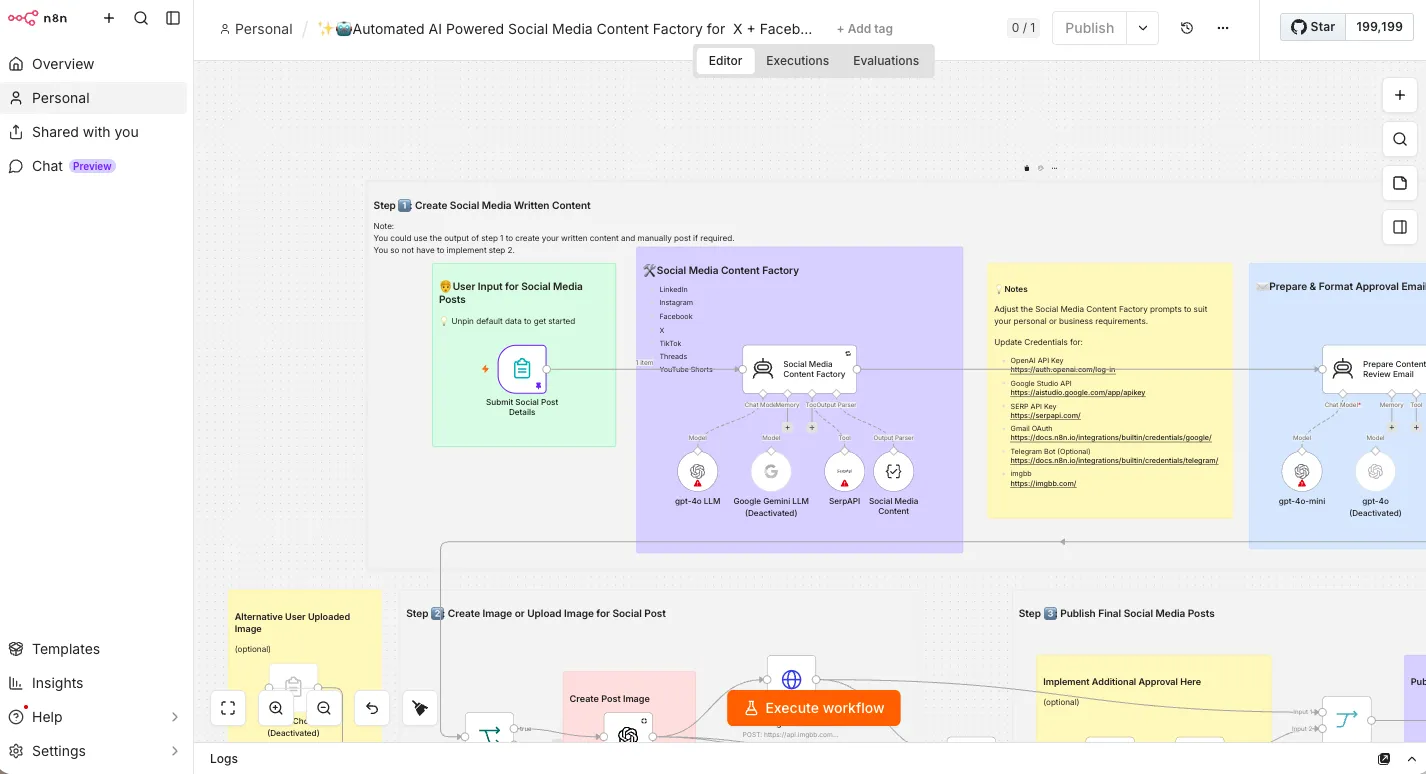Select the SerpAPI tool node

[x=844, y=471]
